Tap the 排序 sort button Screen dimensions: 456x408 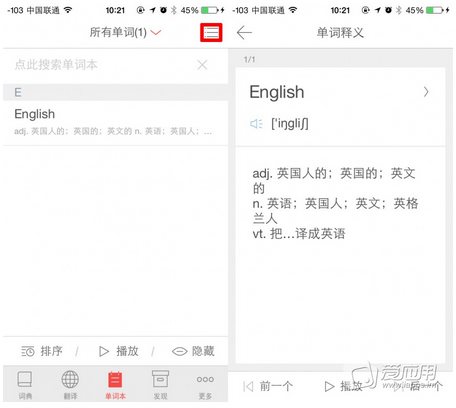(41, 351)
